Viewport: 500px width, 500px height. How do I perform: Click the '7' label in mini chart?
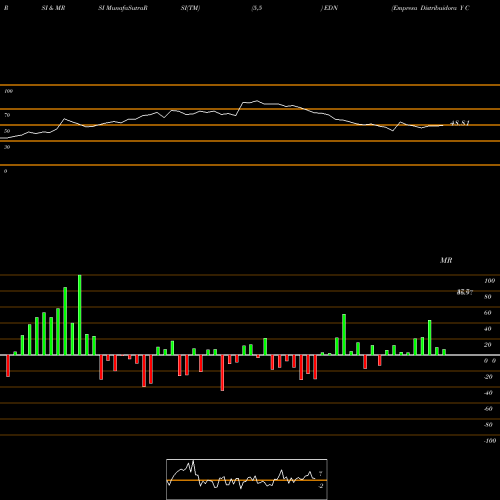click(x=320, y=473)
